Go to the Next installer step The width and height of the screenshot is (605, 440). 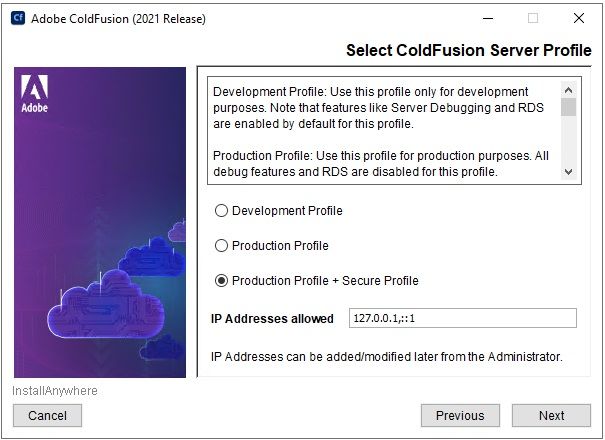pyautogui.click(x=551, y=415)
